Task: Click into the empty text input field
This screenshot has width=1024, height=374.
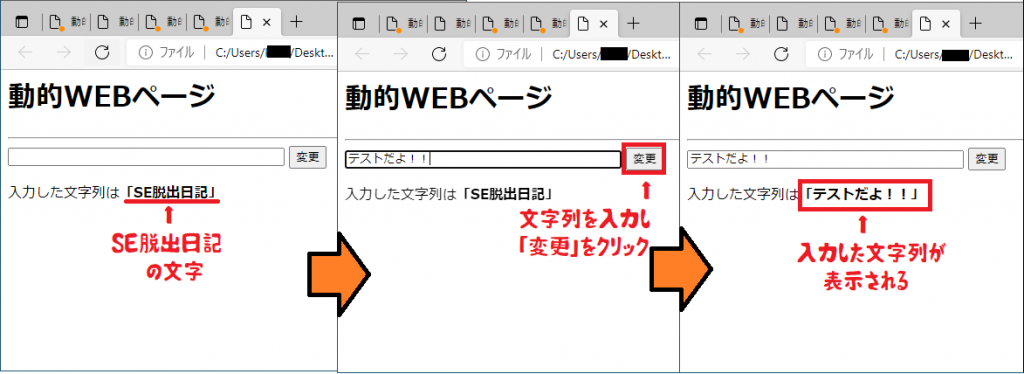Action: pos(146,157)
